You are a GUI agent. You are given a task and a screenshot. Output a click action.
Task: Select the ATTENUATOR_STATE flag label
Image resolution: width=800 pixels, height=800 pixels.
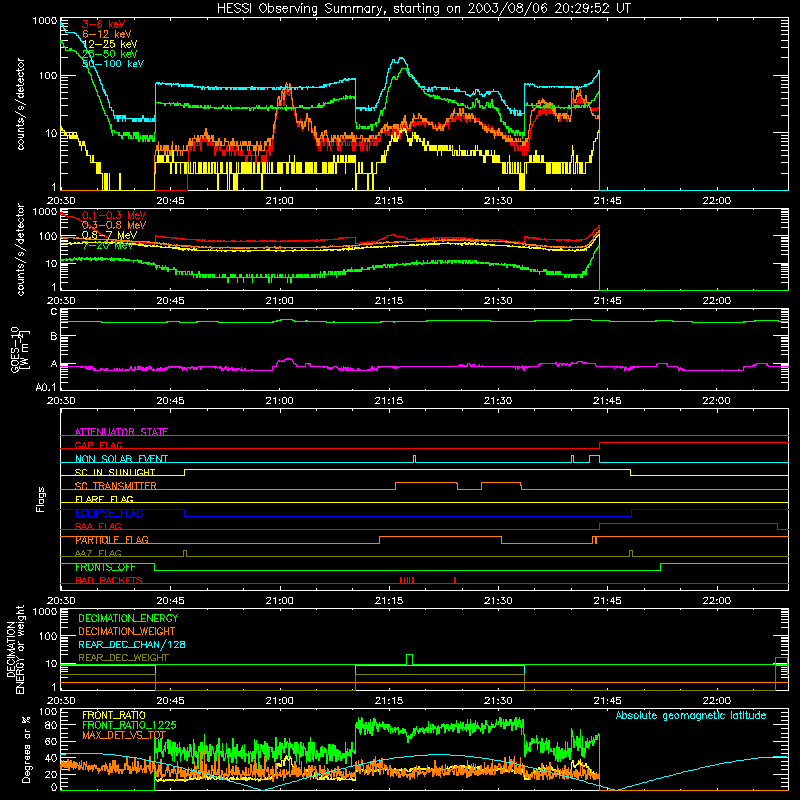coord(121,432)
